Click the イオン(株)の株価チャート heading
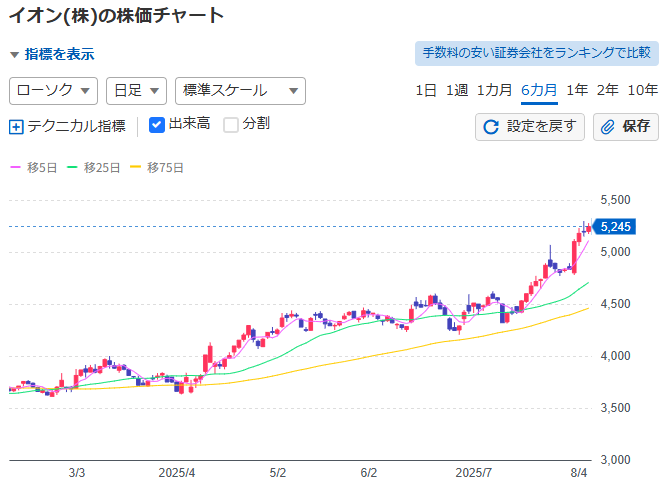Viewport: 665px width, 492px height. pyautogui.click(x=117, y=16)
